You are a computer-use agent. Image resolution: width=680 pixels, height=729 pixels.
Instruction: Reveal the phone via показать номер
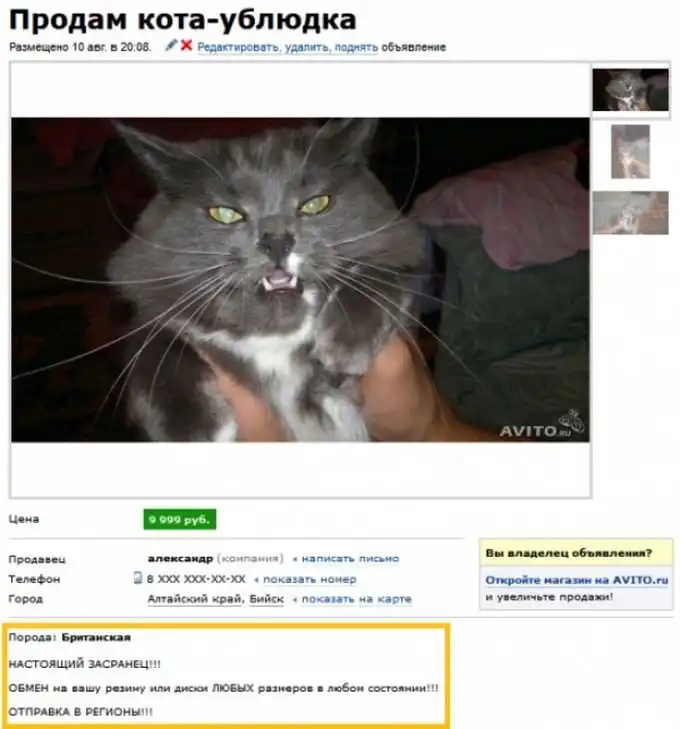(x=310, y=579)
